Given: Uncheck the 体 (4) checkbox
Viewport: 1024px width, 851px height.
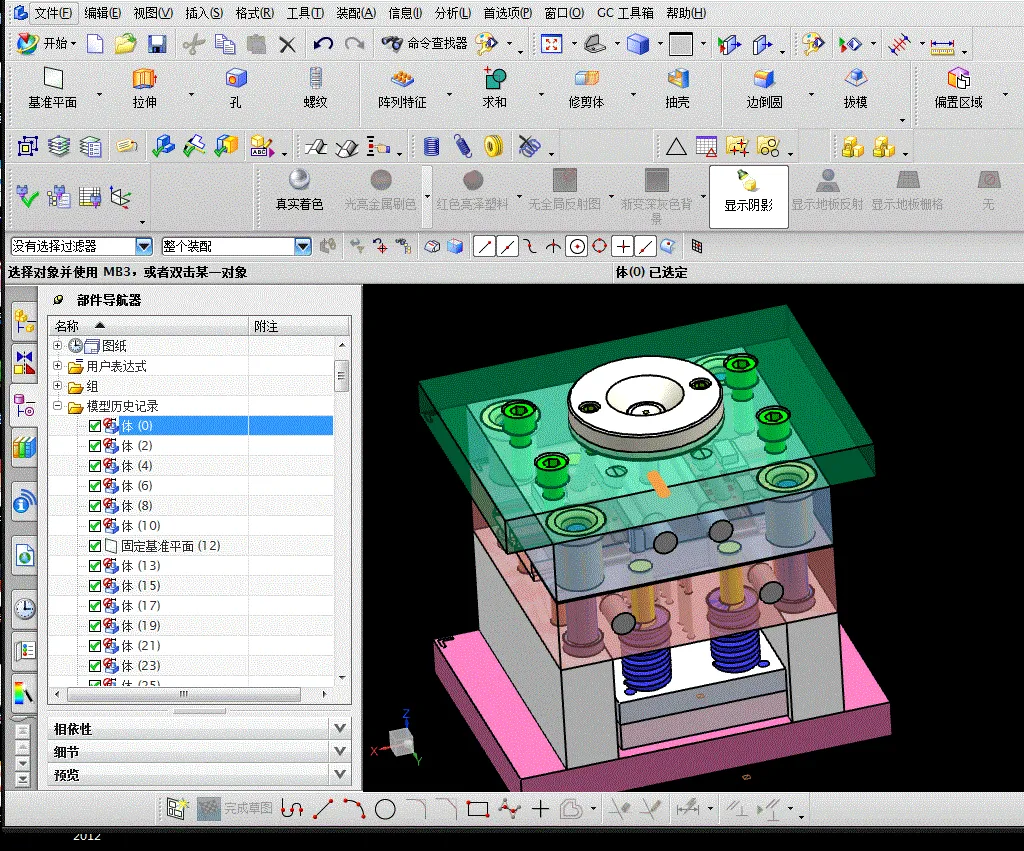Looking at the screenshot, I should (95, 466).
